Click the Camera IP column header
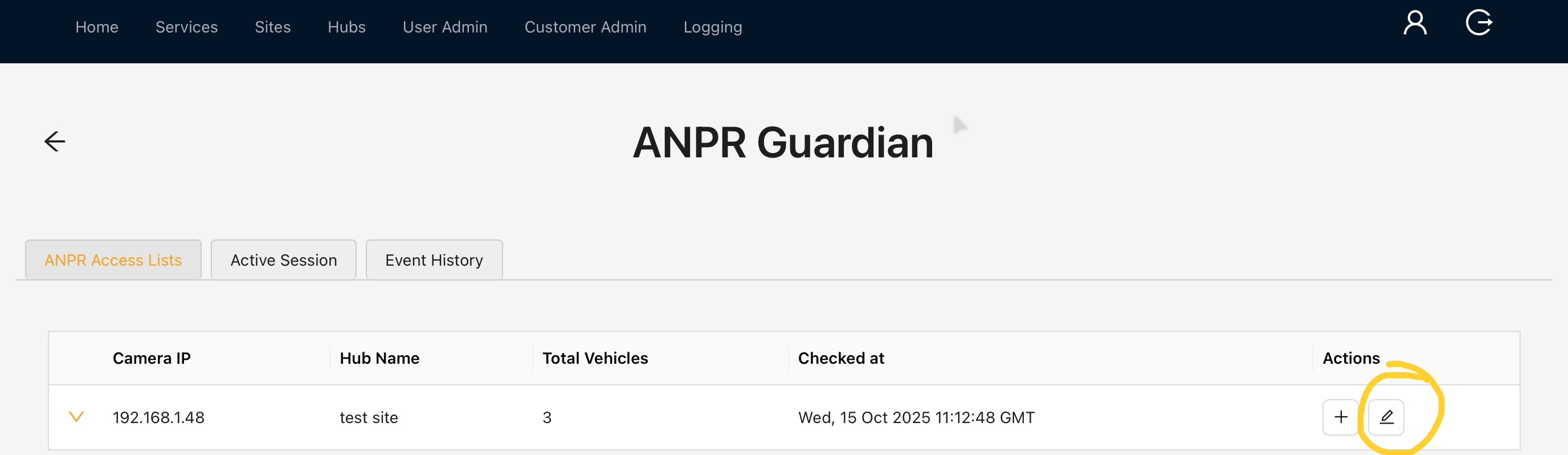 pyautogui.click(x=152, y=358)
